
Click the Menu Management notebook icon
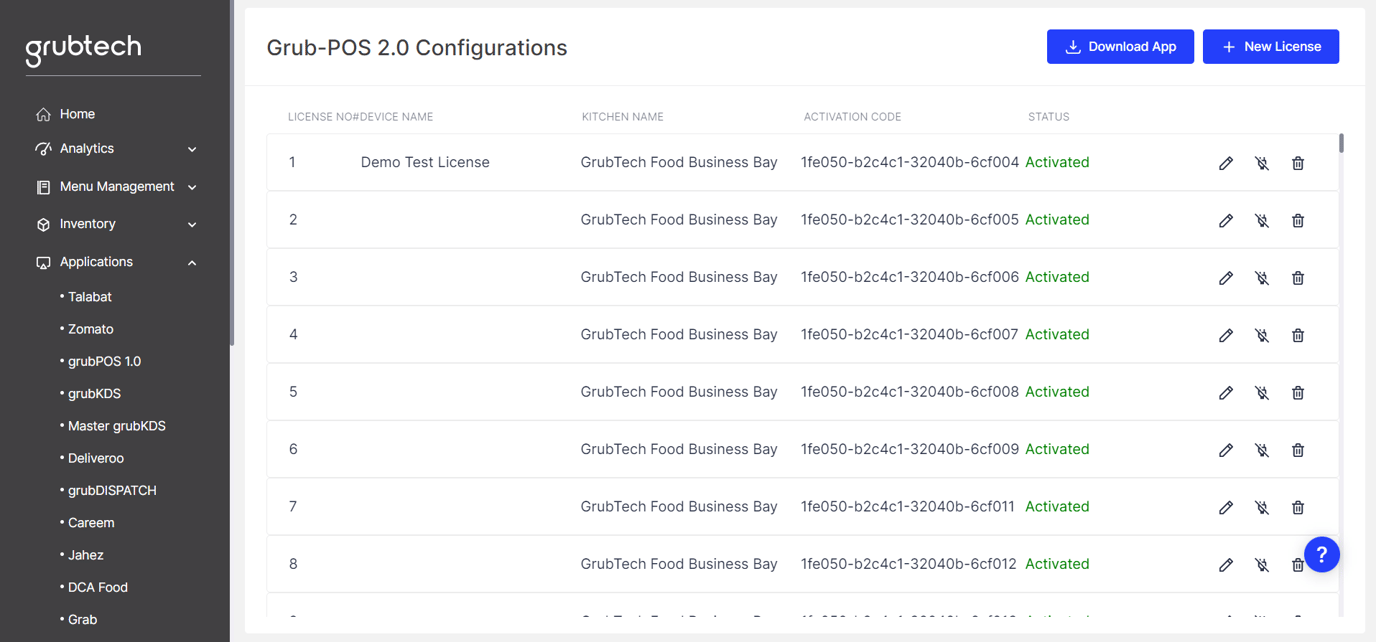pyautogui.click(x=42, y=186)
